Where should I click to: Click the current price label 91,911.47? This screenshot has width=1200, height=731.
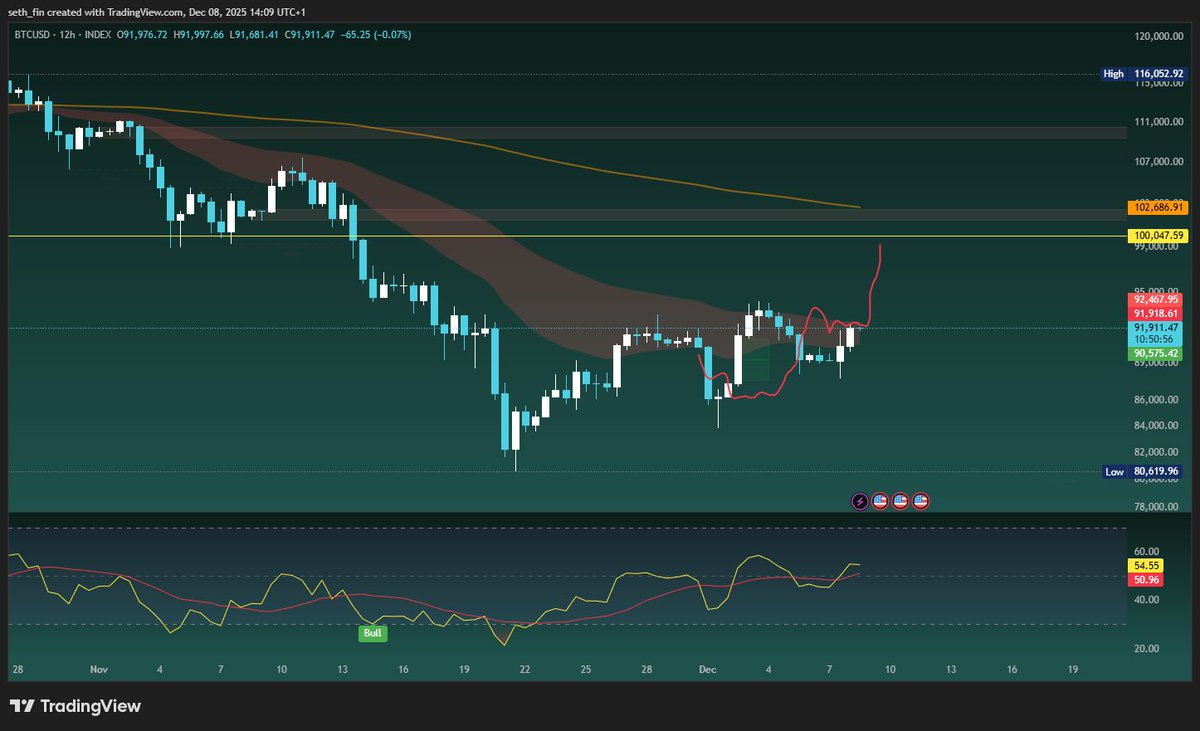click(1156, 327)
